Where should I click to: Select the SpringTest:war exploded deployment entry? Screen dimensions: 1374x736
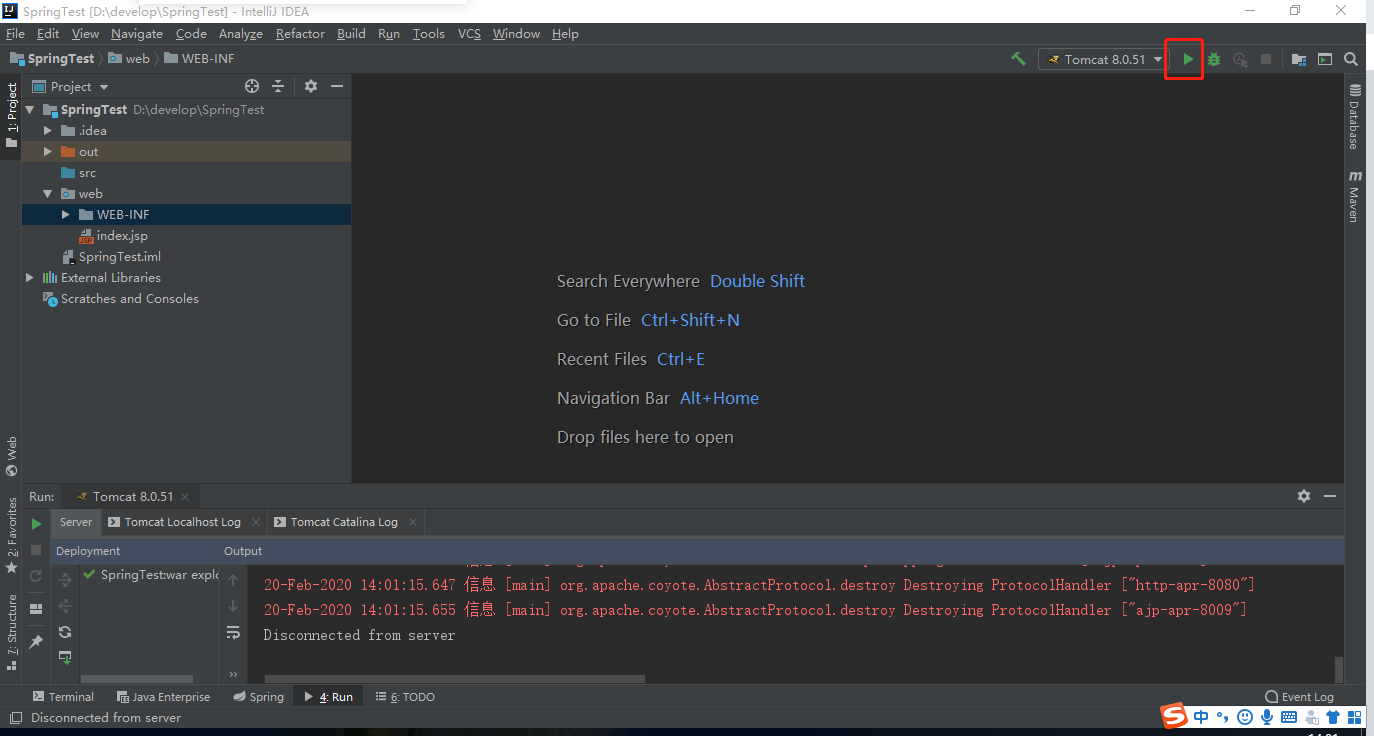coord(151,575)
